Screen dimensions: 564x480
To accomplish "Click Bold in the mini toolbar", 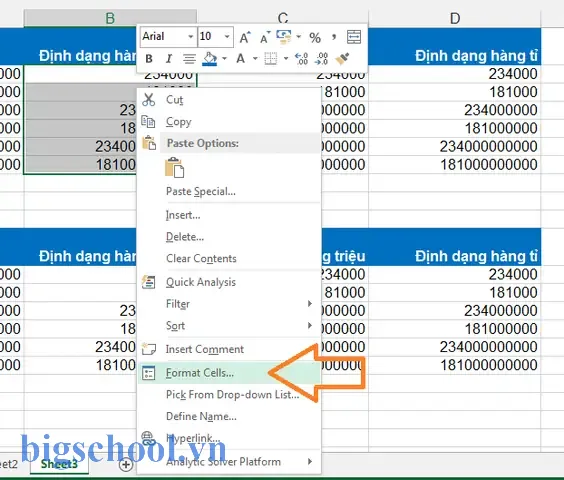I will tap(149, 58).
